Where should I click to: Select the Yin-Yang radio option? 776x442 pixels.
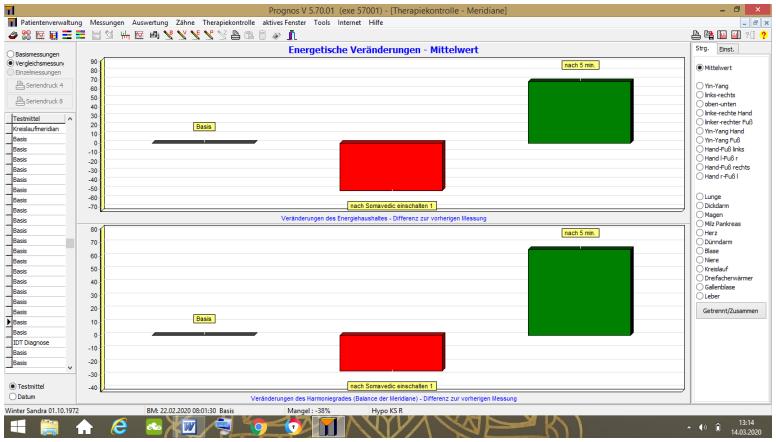click(699, 85)
